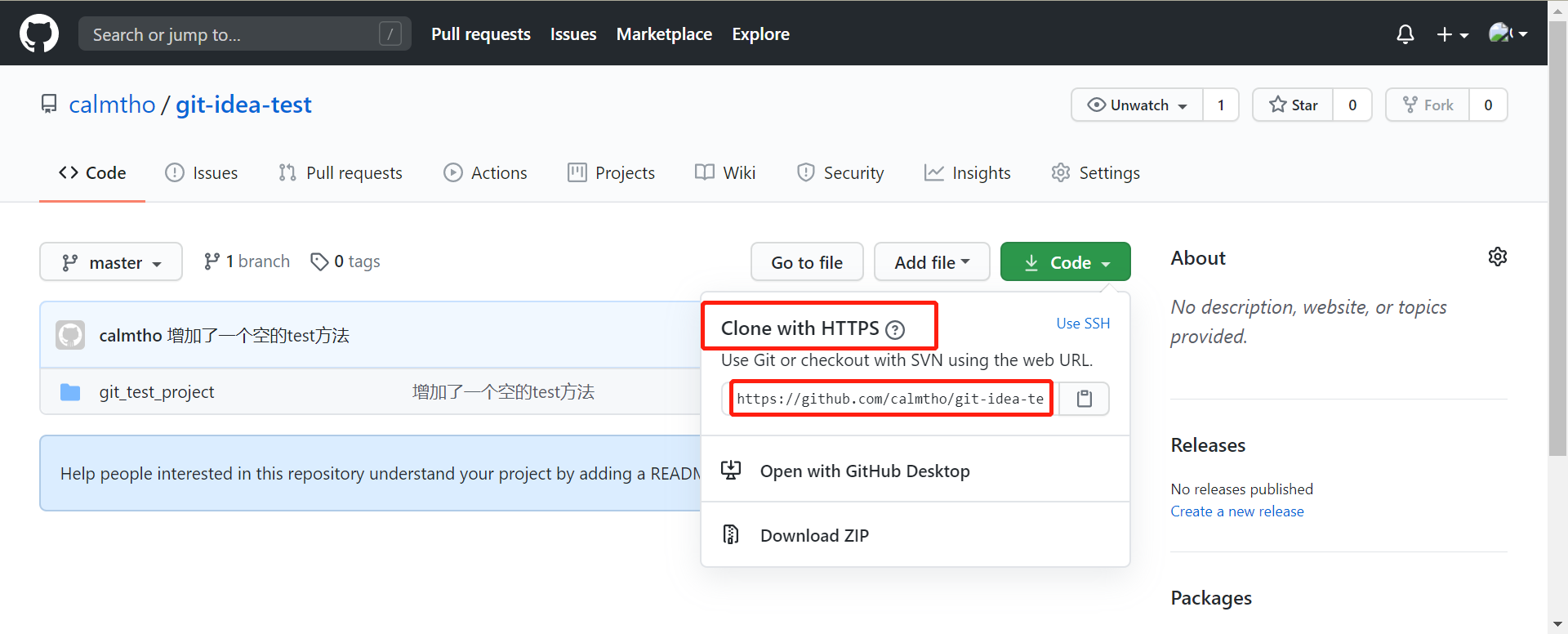Click the Clone with HTTPS help icon
The width and height of the screenshot is (1568, 634).
(x=895, y=329)
